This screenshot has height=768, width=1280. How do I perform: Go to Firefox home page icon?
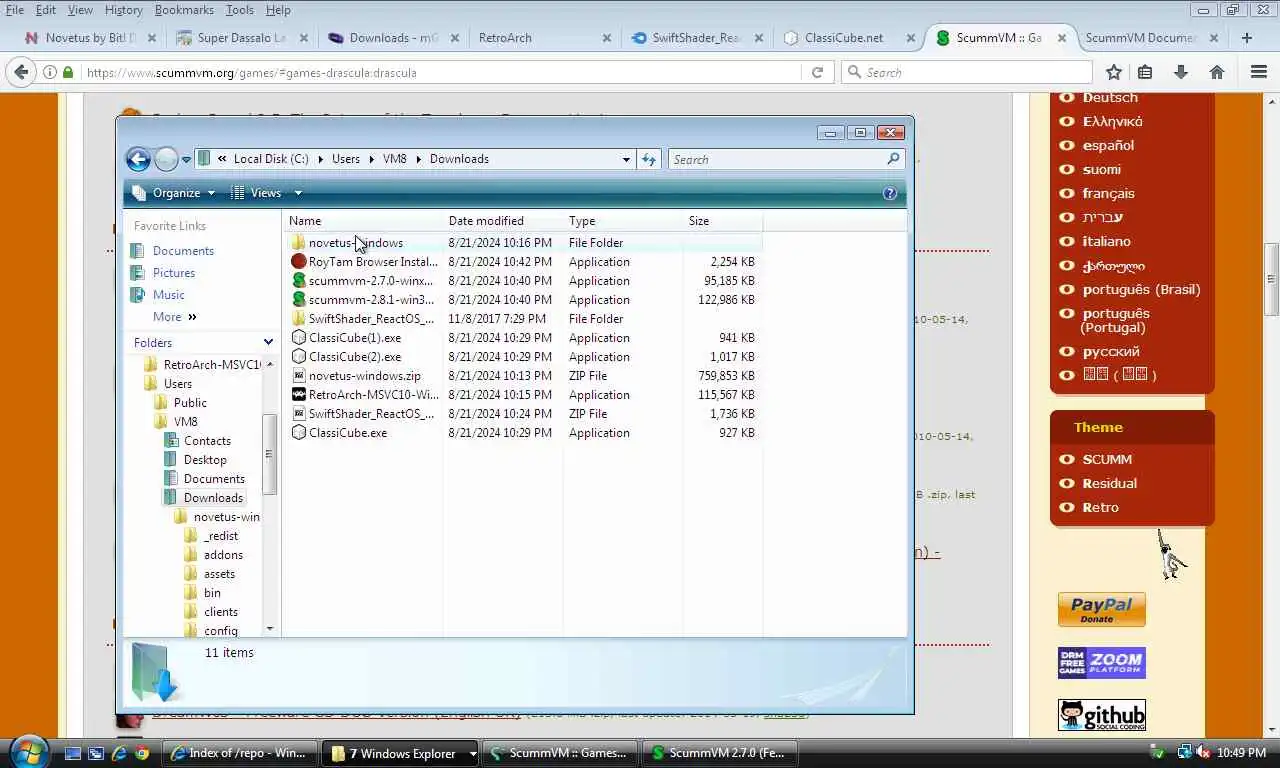[x=1217, y=72]
